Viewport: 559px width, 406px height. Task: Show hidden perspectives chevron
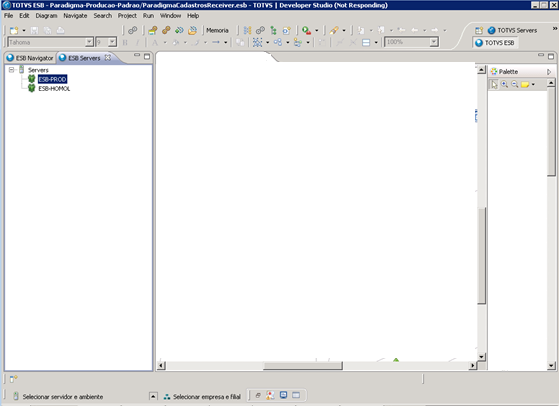[x=555, y=29]
